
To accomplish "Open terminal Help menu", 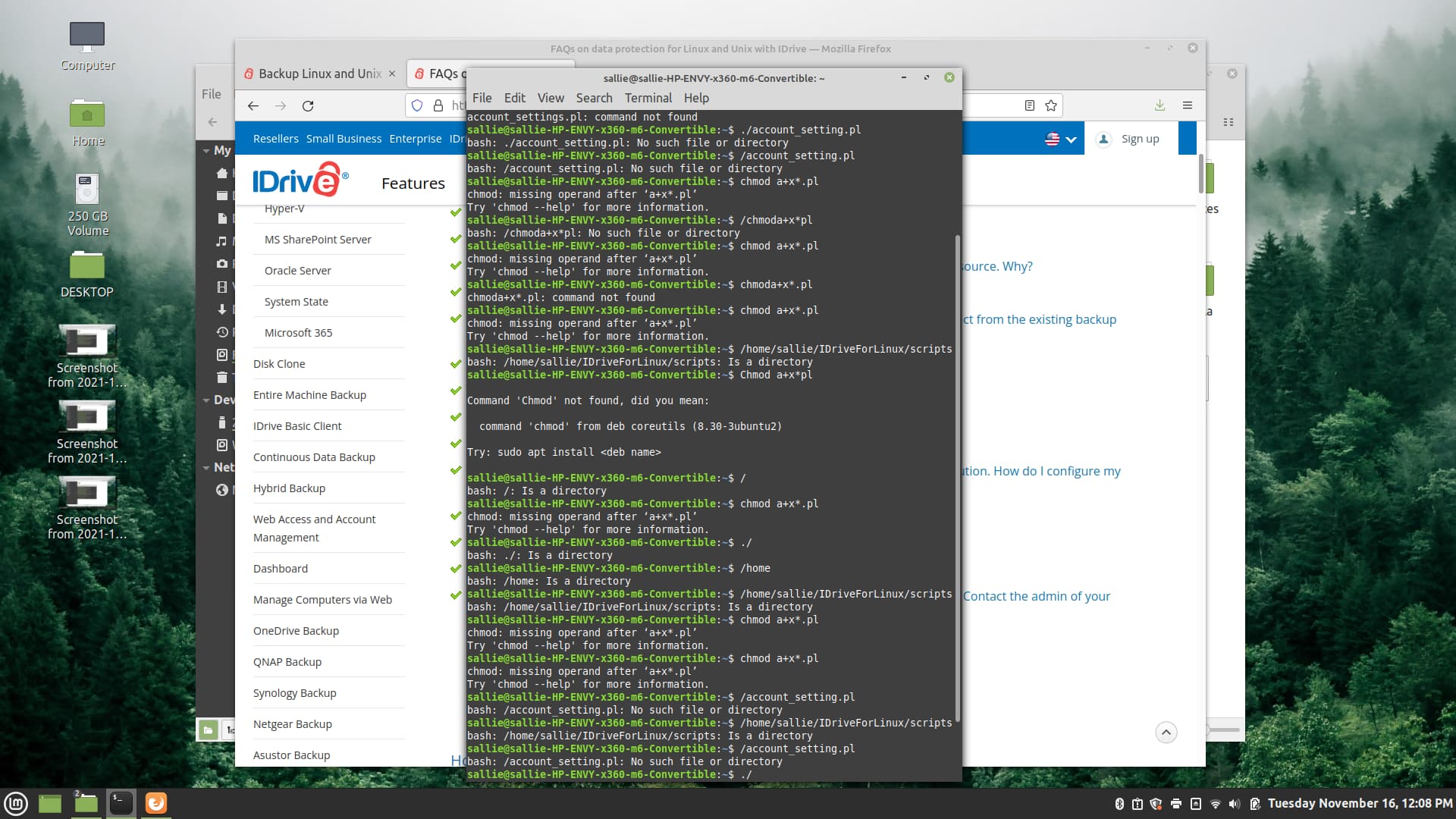I will coord(696,98).
